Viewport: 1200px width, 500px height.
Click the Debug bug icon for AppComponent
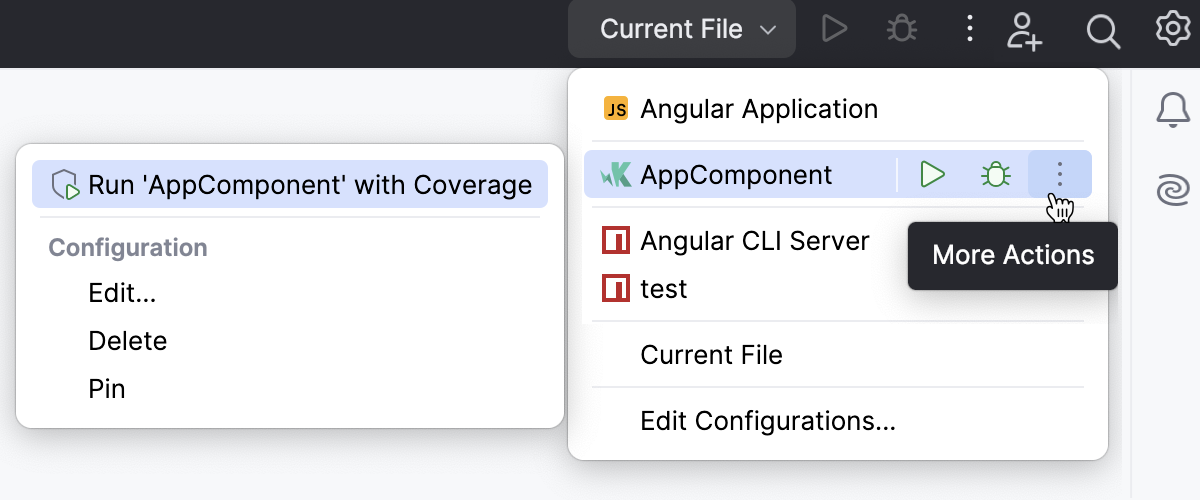(x=995, y=175)
